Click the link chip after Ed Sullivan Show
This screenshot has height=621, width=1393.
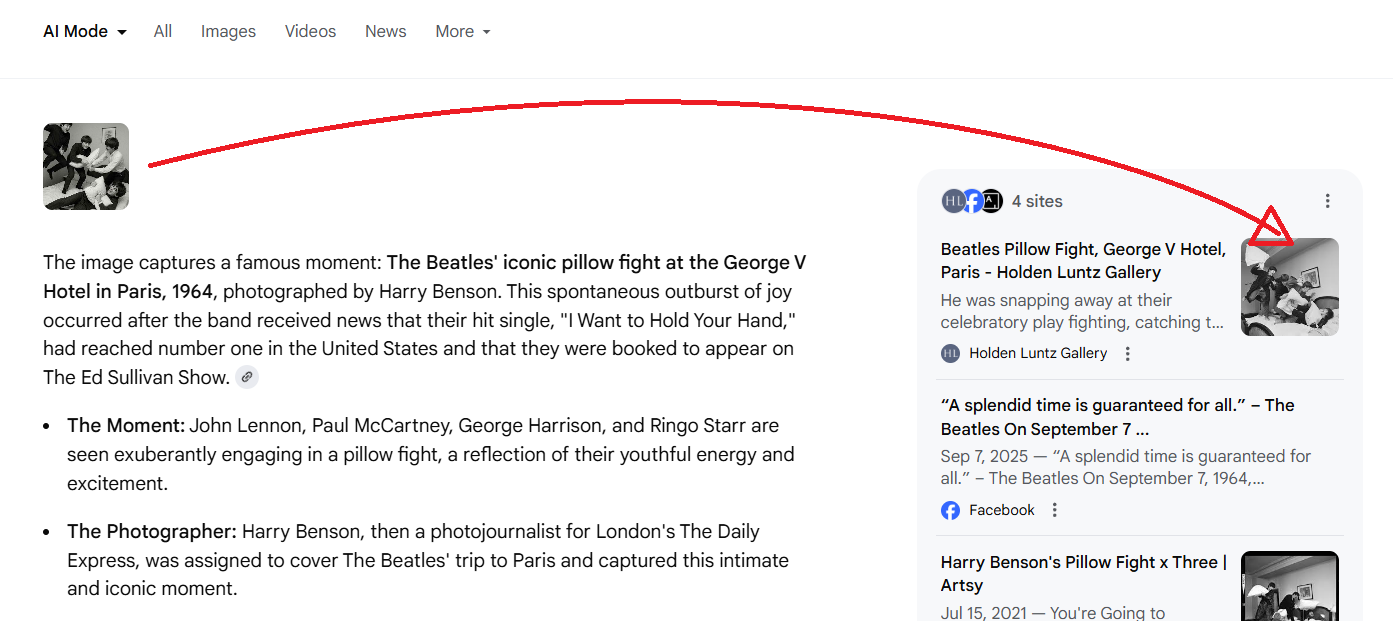coord(247,377)
